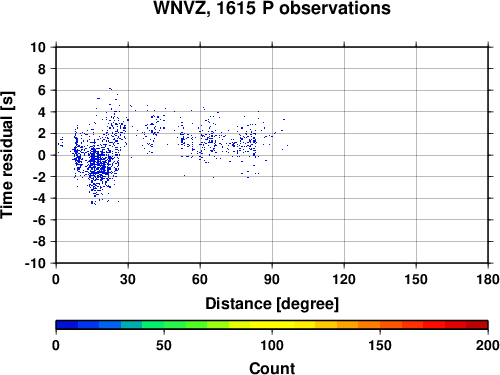The image size is (500, 375).
Task: Click the y-axis tick label -10
Action: point(35,263)
